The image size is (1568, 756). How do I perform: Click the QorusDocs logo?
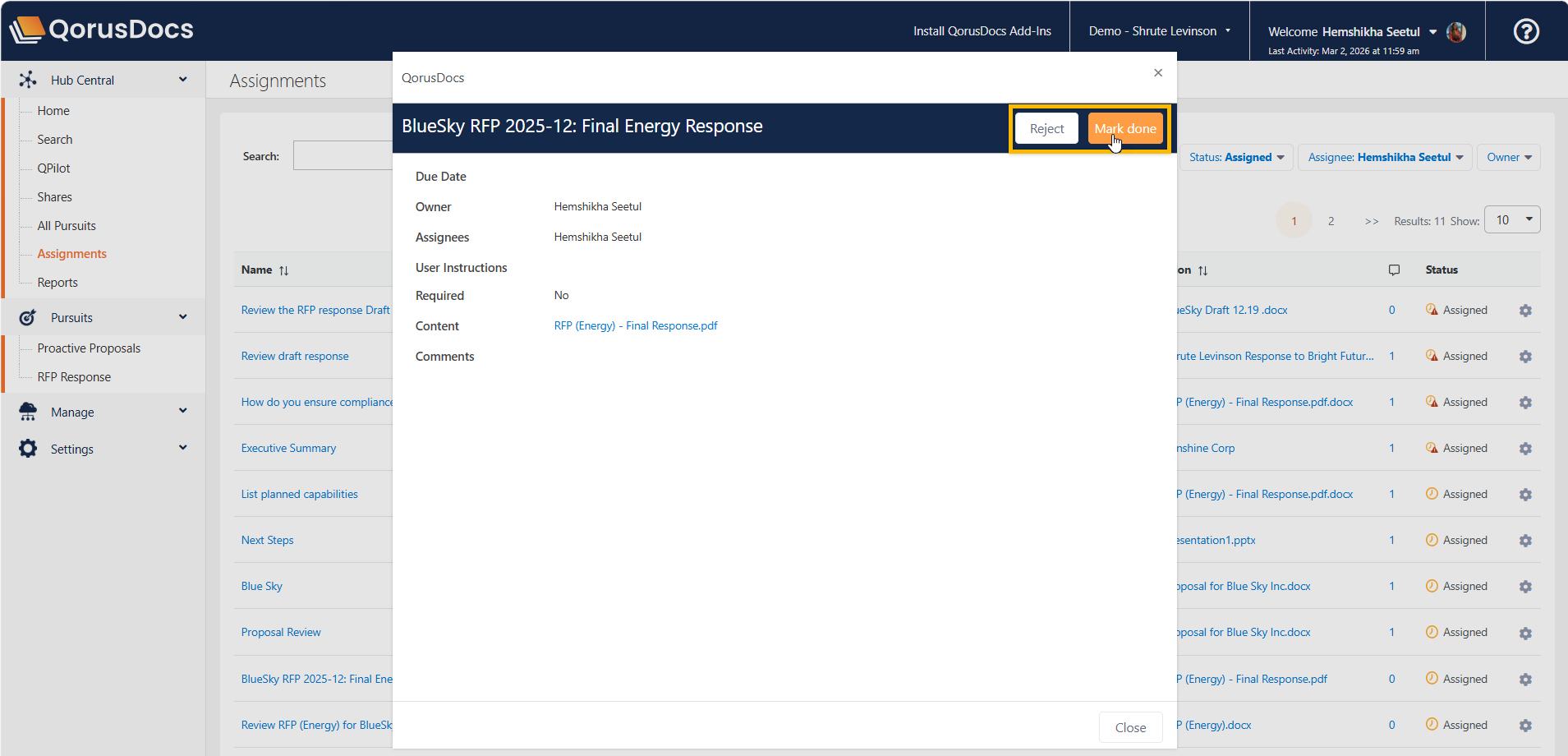102,30
